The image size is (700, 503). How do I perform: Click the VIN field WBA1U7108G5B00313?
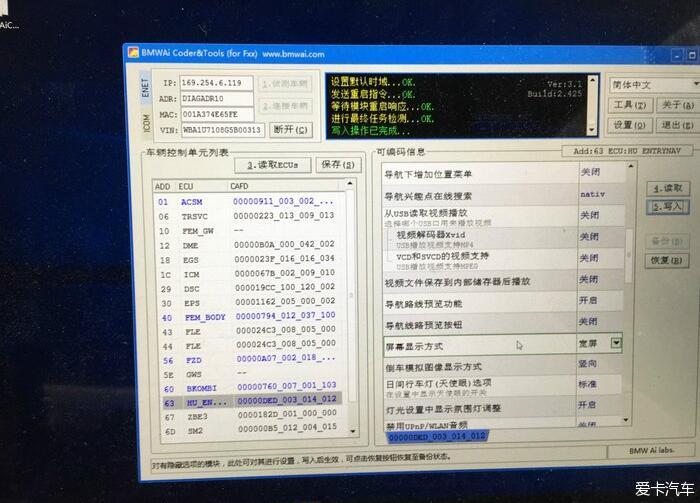point(223,130)
